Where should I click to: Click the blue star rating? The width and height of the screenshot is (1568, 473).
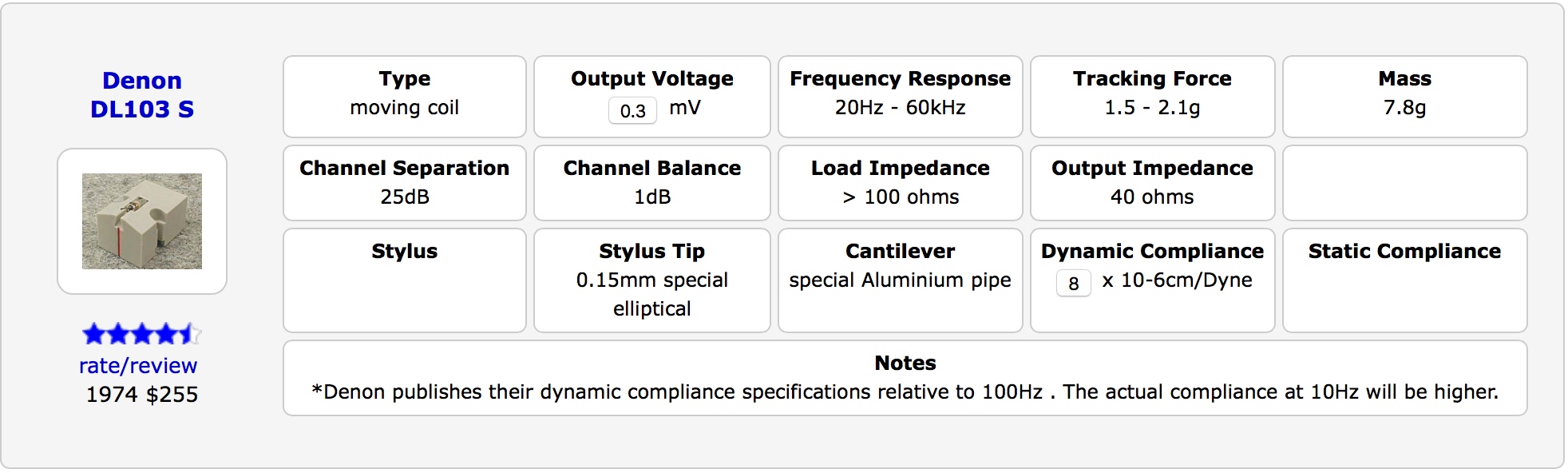141,334
